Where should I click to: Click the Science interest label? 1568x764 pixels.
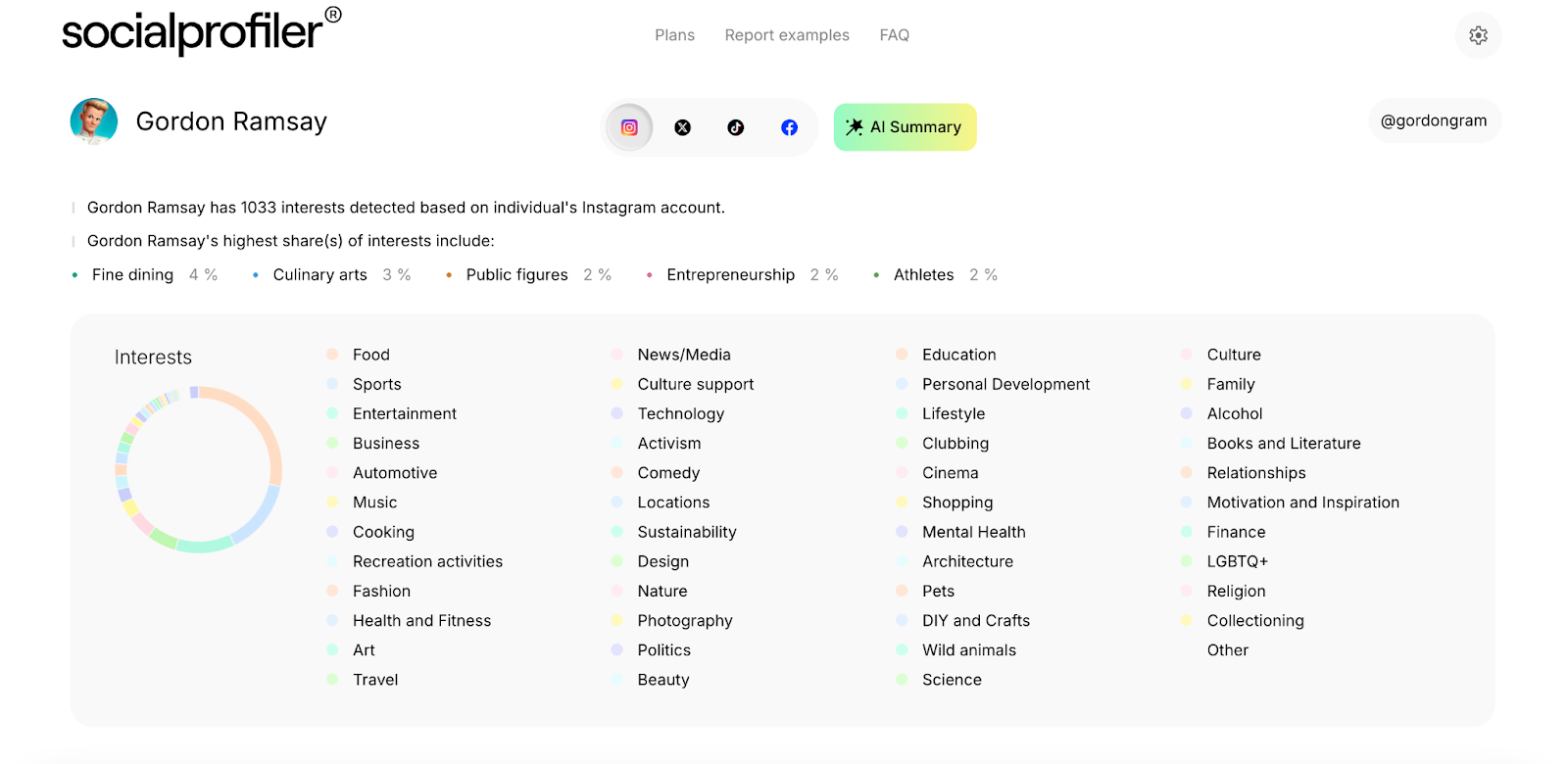(952, 680)
